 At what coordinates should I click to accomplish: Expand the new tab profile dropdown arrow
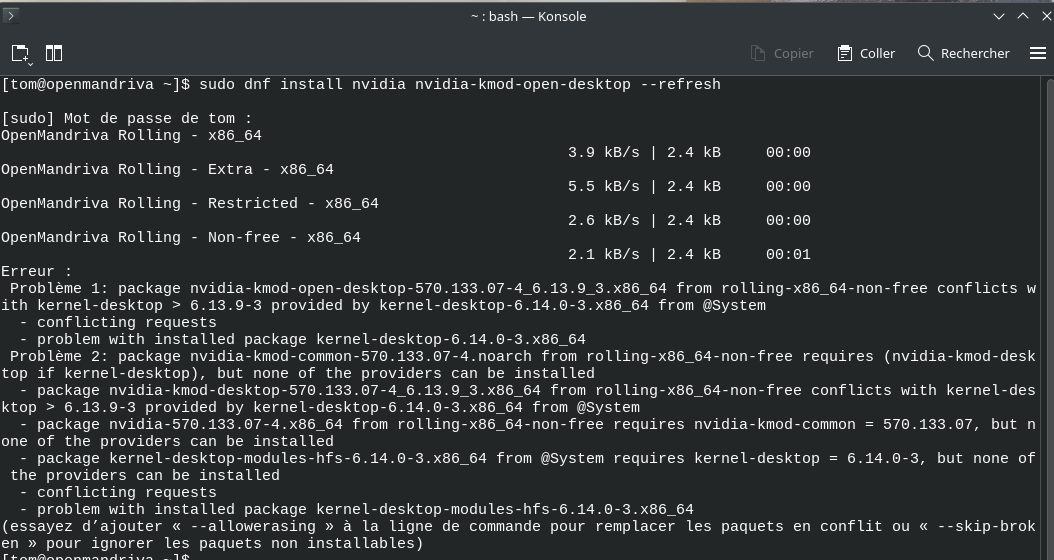[30, 64]
